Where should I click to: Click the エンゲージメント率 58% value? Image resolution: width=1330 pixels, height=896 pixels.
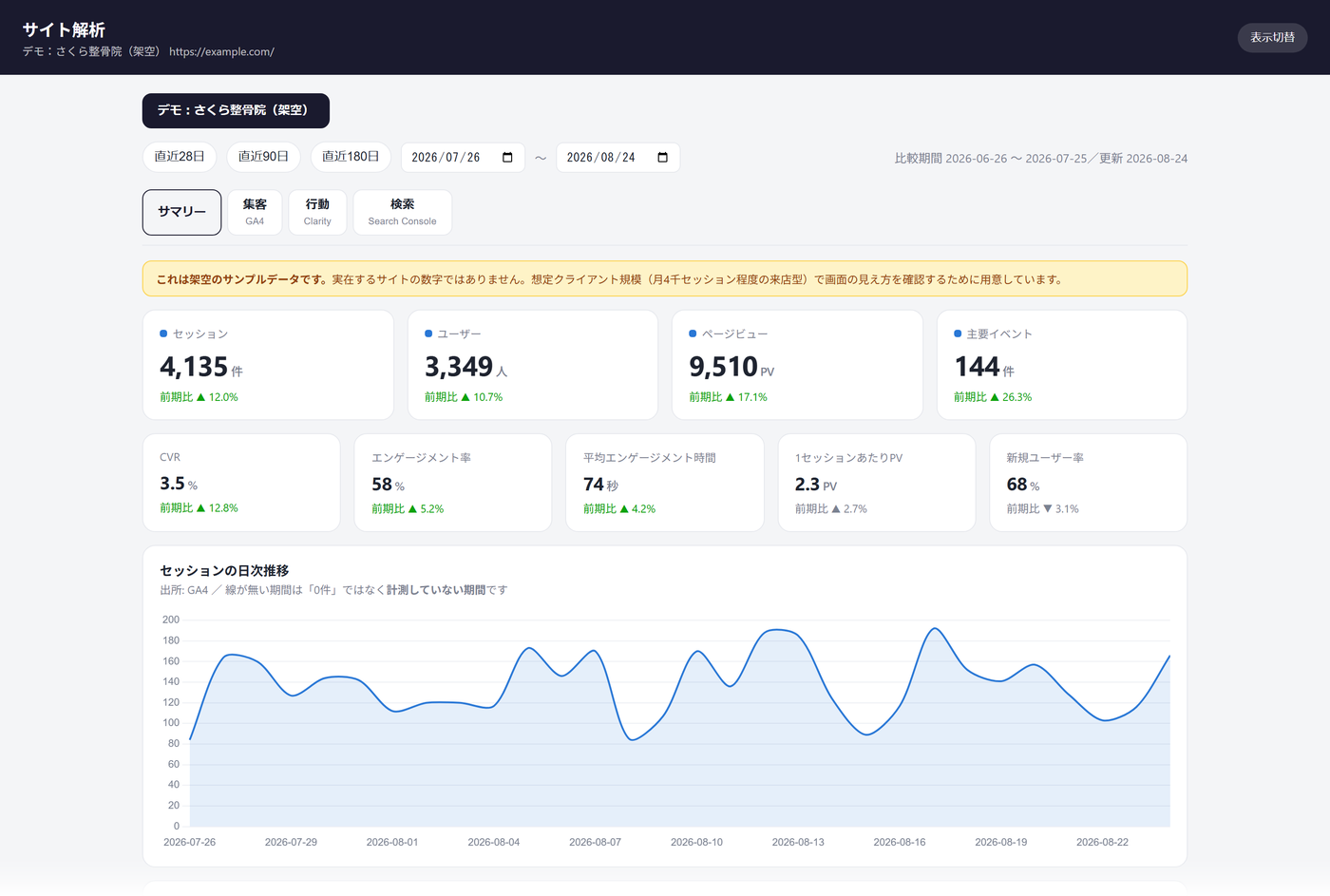(x=388, y=485)
